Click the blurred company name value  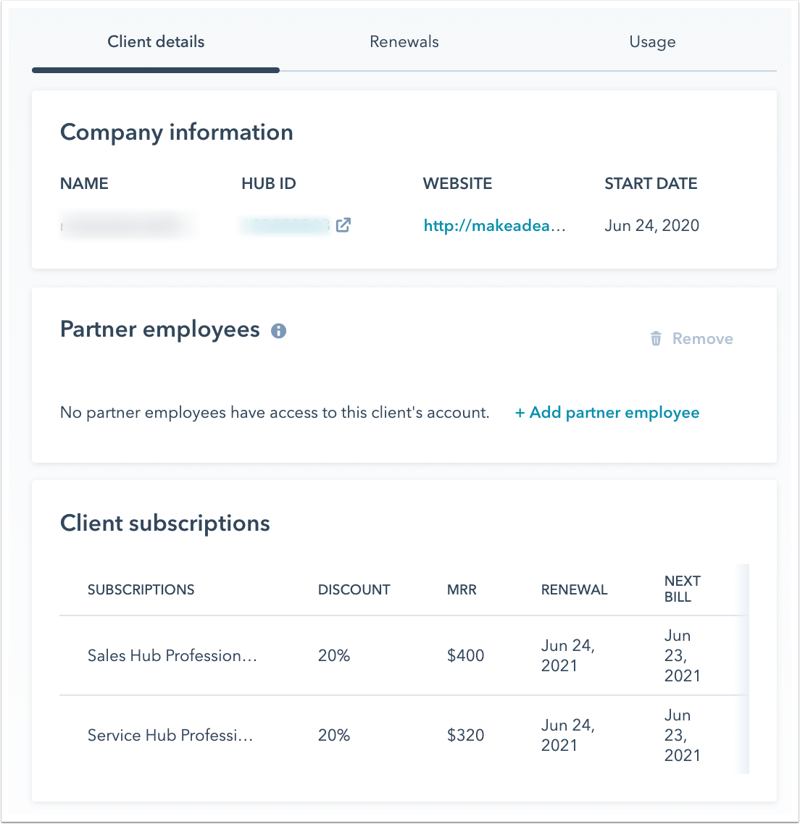[x=128, y=225]
